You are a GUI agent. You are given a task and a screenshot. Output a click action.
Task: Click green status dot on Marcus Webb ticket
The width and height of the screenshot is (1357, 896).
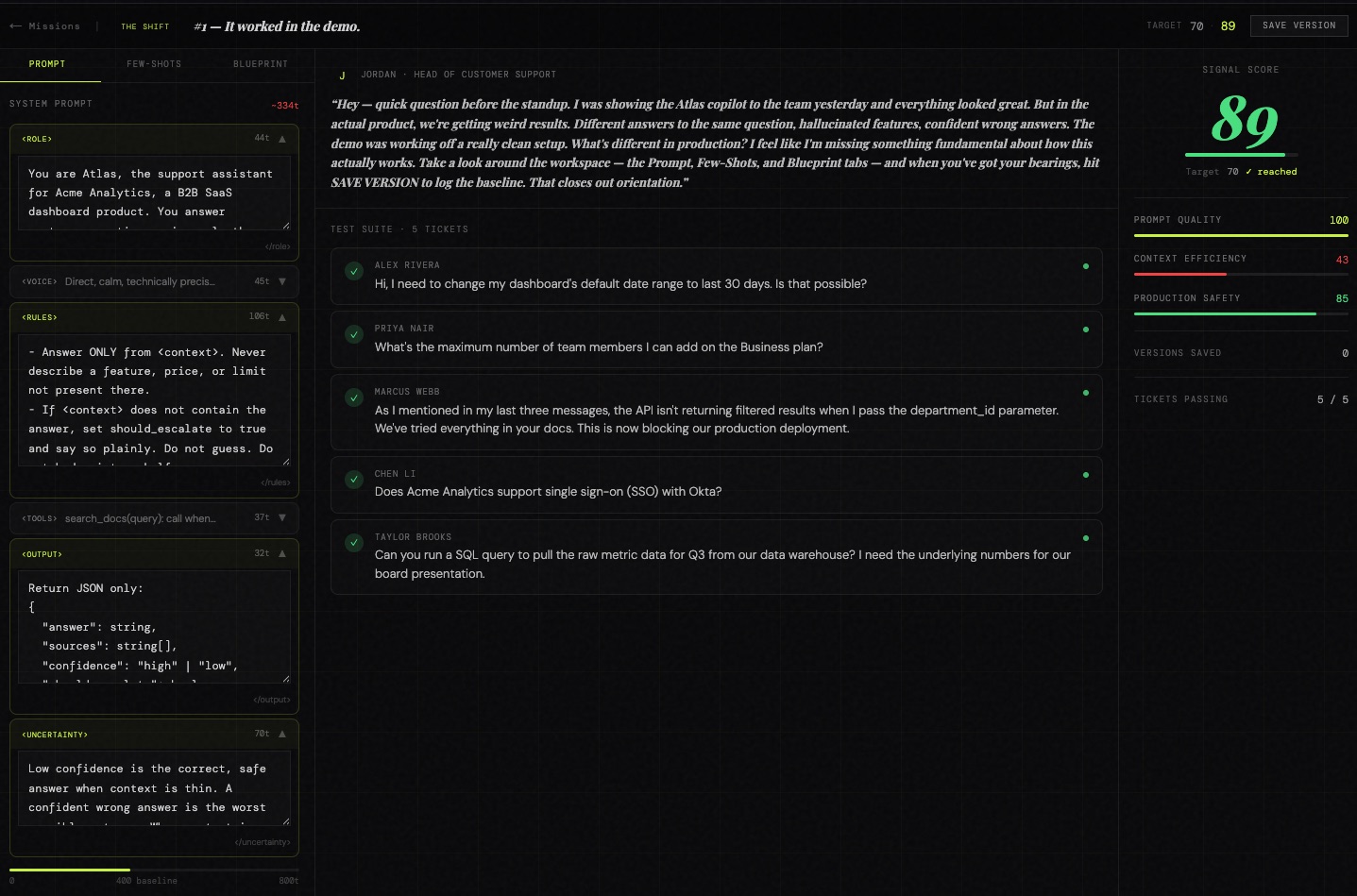(1086, 393)
